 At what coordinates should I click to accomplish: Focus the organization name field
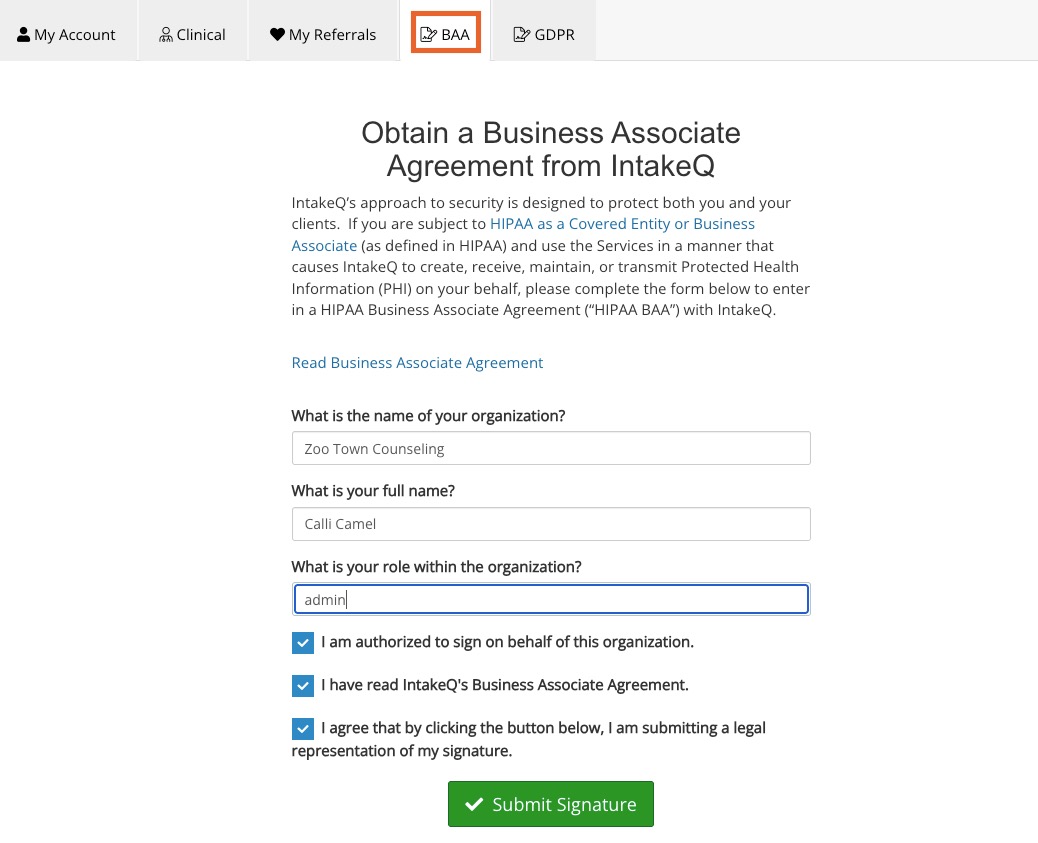pos(551,448)
